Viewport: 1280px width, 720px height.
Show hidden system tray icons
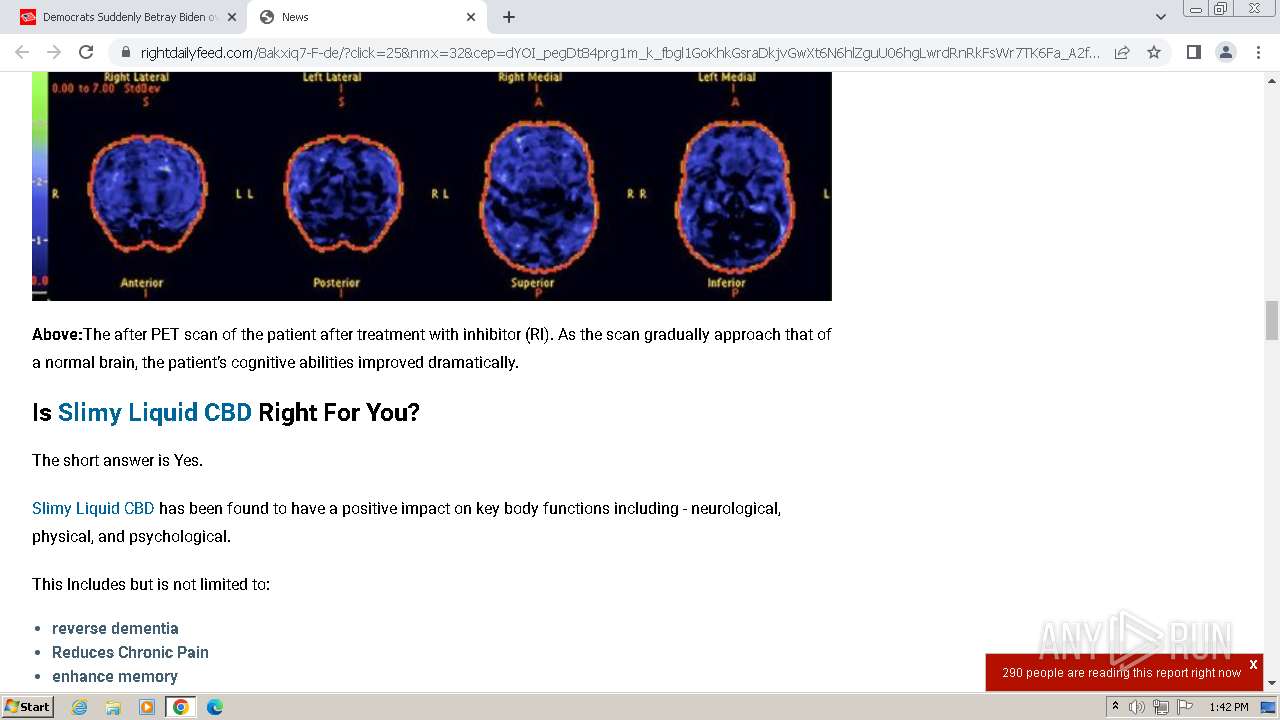1115,707
